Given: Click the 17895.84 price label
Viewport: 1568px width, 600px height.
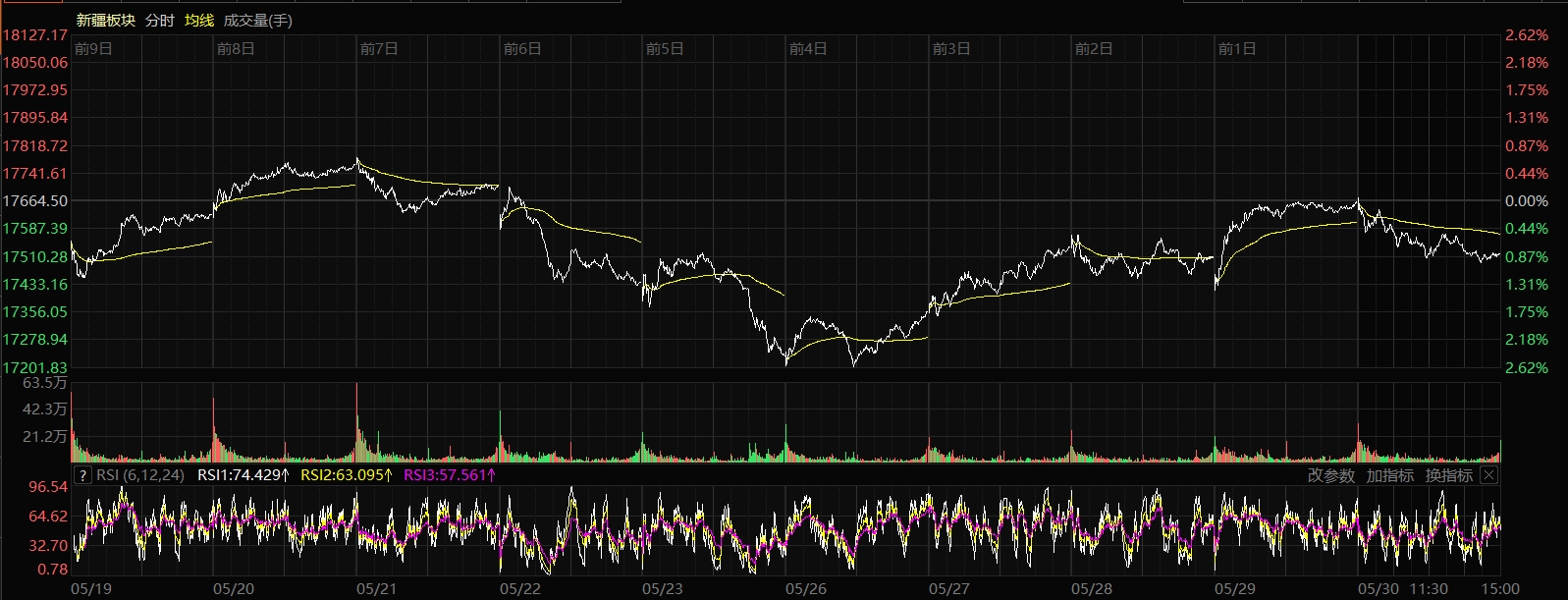Looking at the screenshot, I should 35,117.
